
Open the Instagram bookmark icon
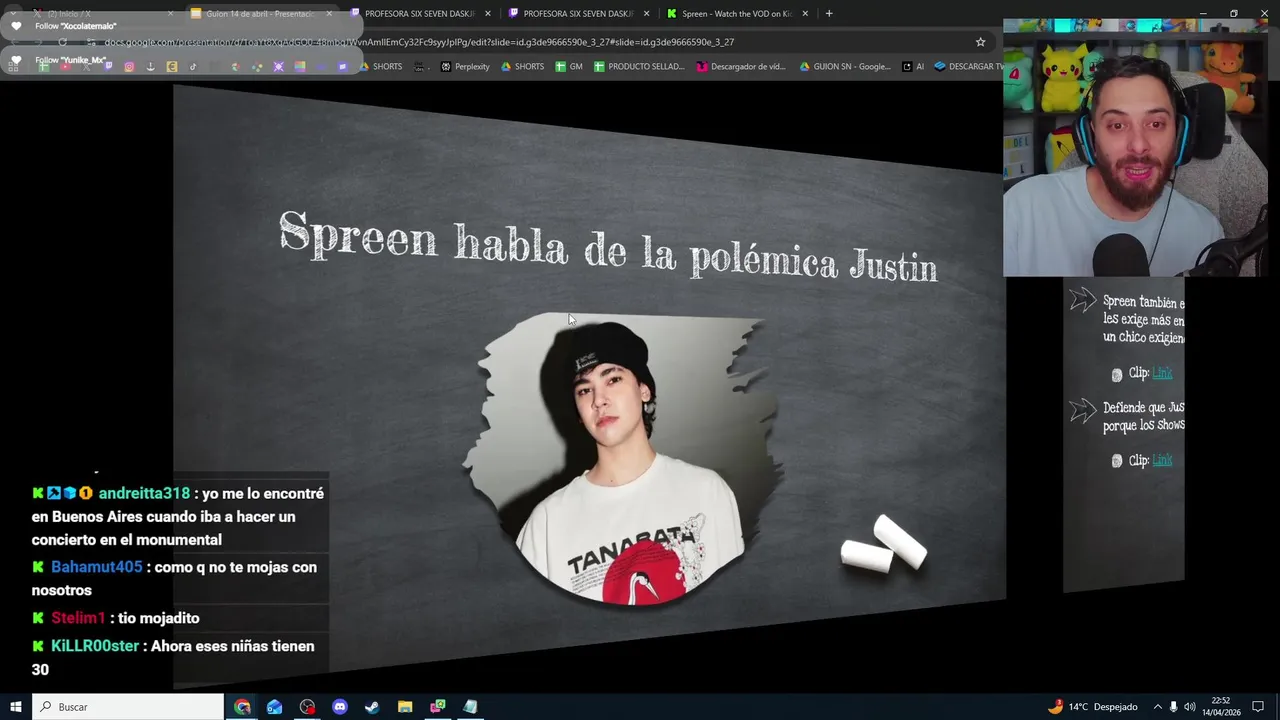129,67
